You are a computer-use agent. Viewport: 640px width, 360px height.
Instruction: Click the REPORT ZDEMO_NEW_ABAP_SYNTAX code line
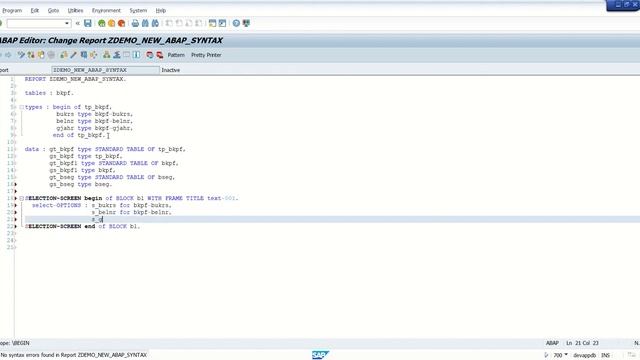tap(76, 79)
